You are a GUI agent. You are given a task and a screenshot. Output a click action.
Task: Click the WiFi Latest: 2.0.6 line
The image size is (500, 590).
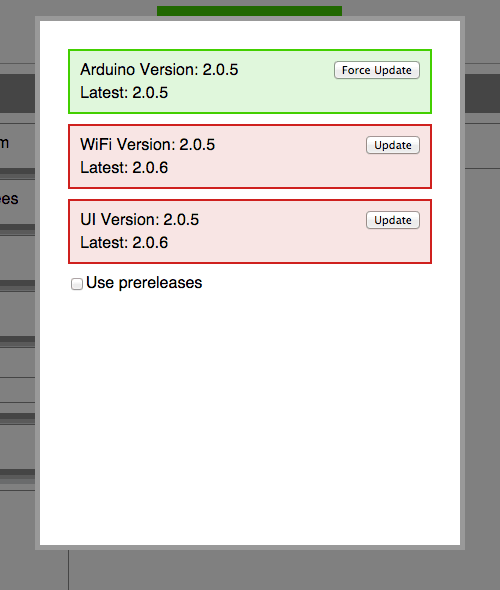124,167
